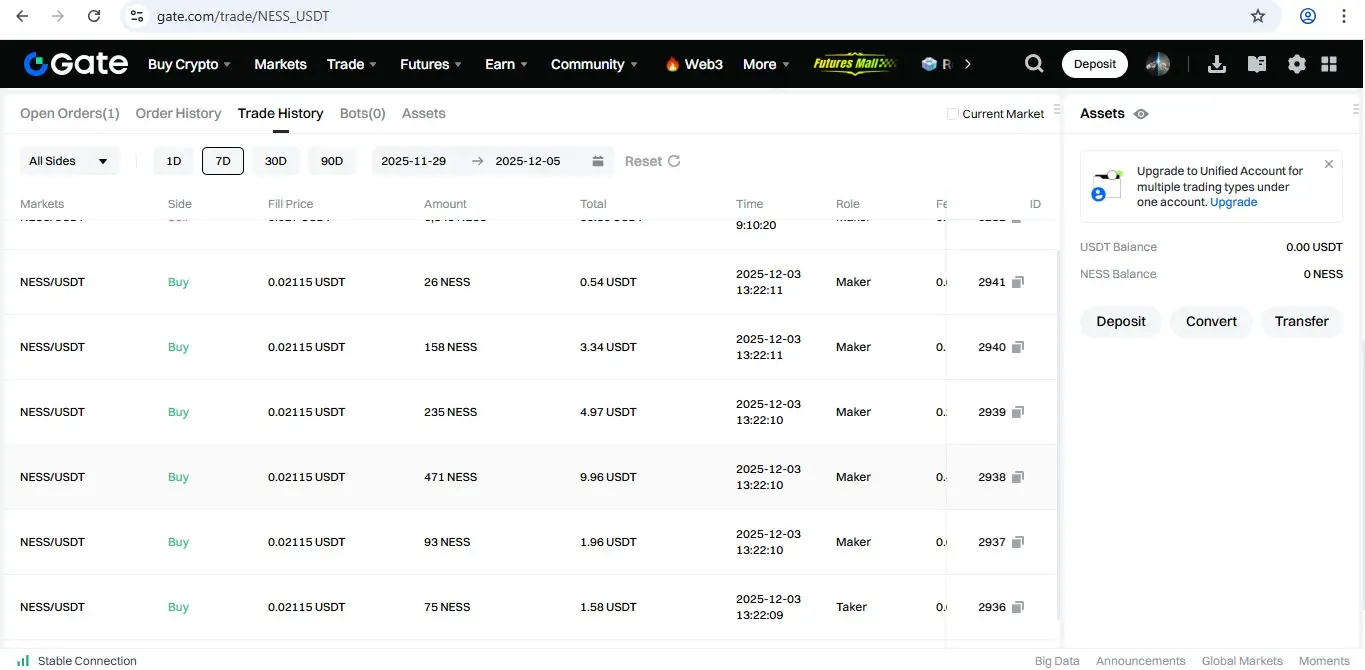Toggle the Assets balance eye icon
This screenshot has height=670, width=1365.
coord(1141,114)
